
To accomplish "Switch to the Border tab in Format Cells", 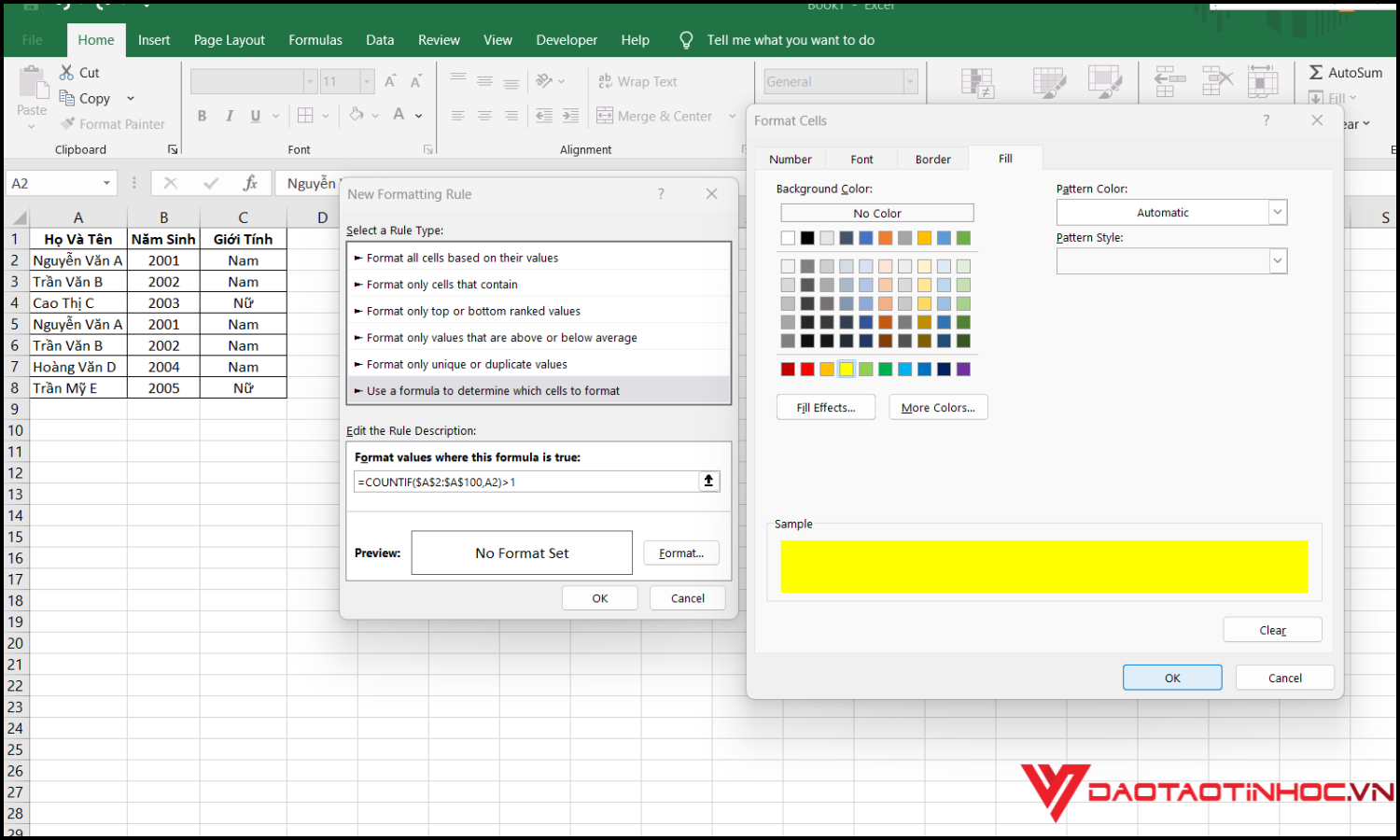I will 932,160.
